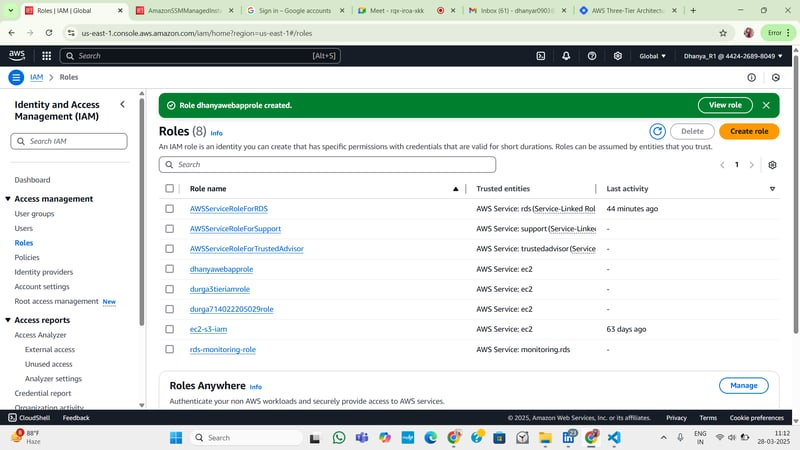
Task: Go back in browser history
Action: (x=12, y=33)
